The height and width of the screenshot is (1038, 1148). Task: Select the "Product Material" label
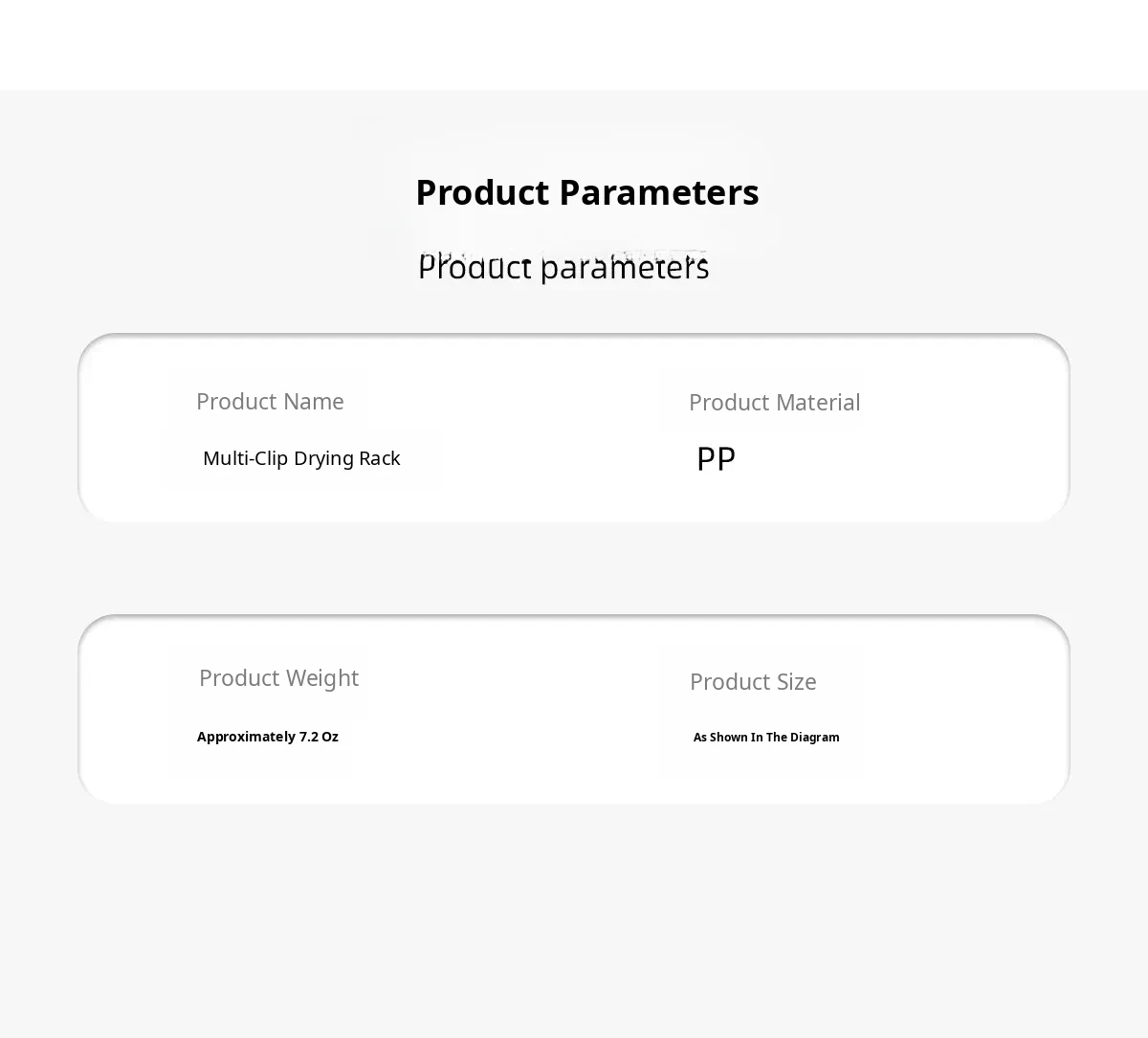(774, 403)
